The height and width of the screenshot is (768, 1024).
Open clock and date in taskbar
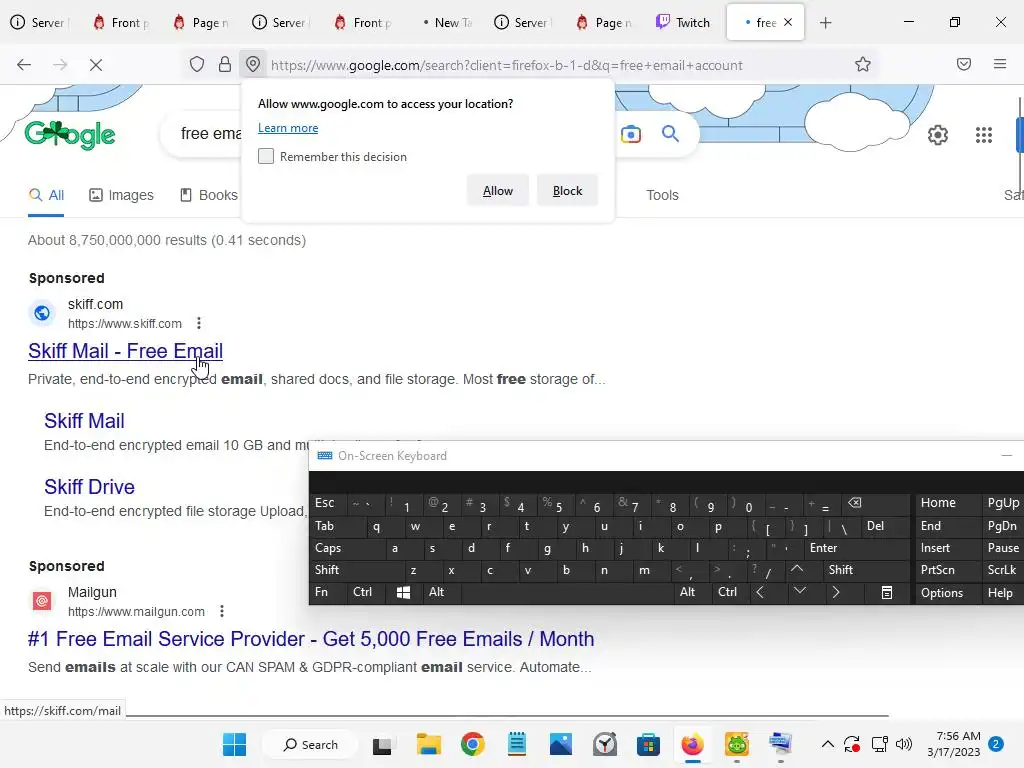953,744
